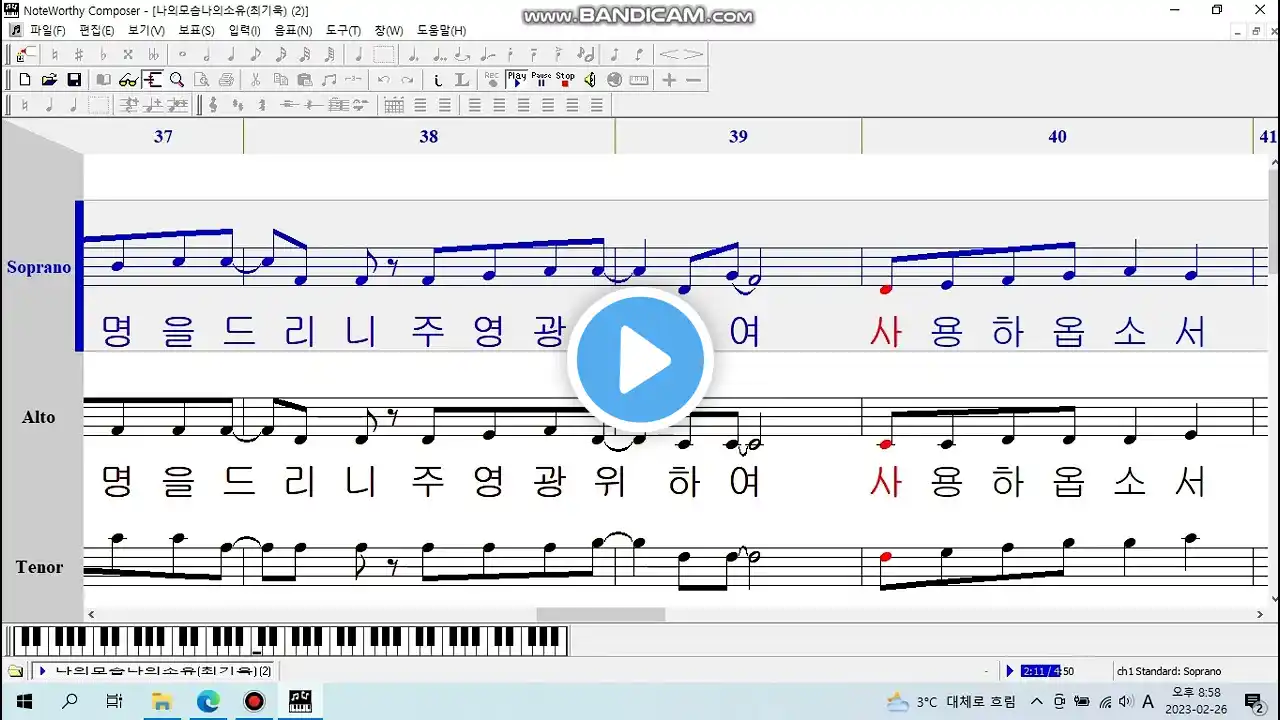This screenshot has height=720, width=1280.
Task: Select the Alto staff label
Action: tap(39, 417)
